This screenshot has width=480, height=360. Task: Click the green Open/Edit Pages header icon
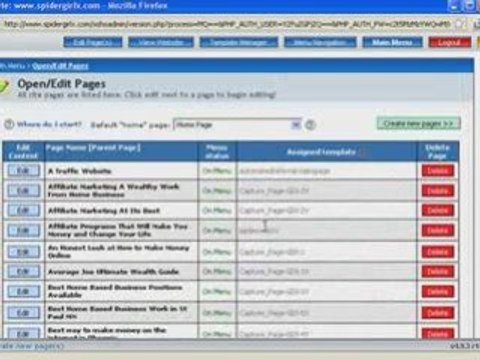(5, 86)
